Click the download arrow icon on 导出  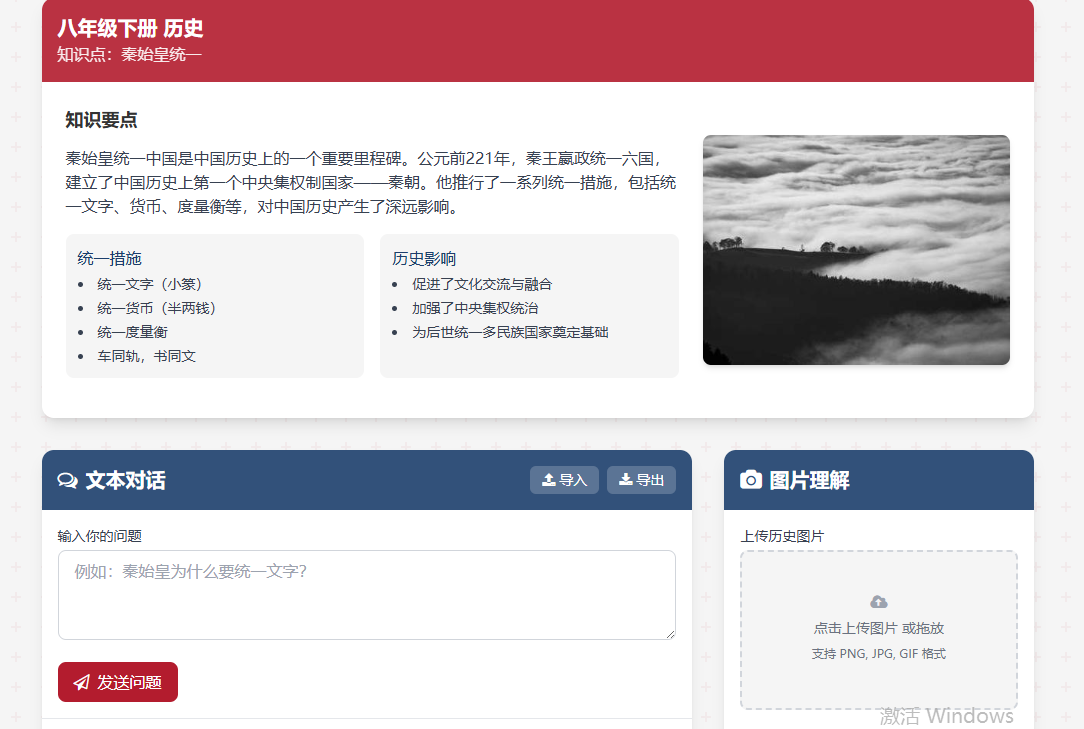[626, 480]
